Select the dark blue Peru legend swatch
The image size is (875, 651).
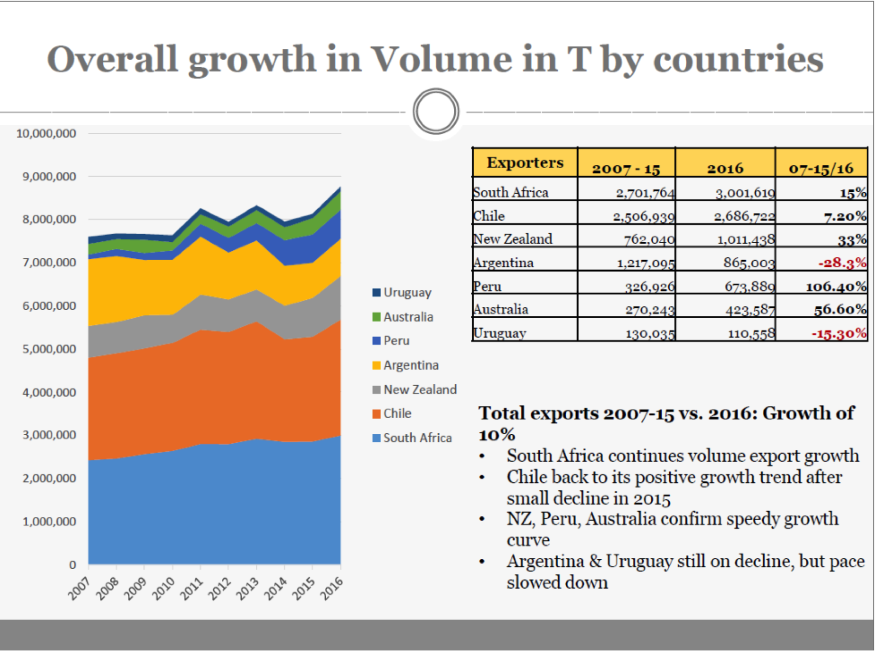point(376,341)
